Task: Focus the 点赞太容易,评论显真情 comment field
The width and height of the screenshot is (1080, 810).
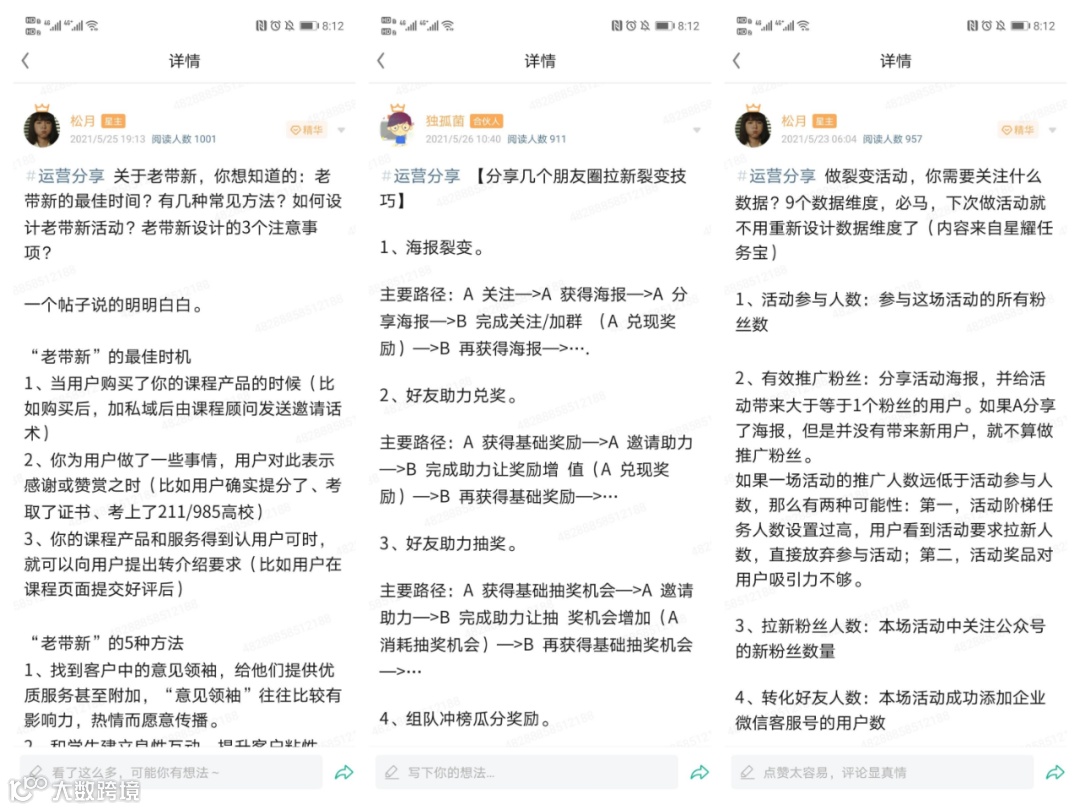Action: click(882, 773)
